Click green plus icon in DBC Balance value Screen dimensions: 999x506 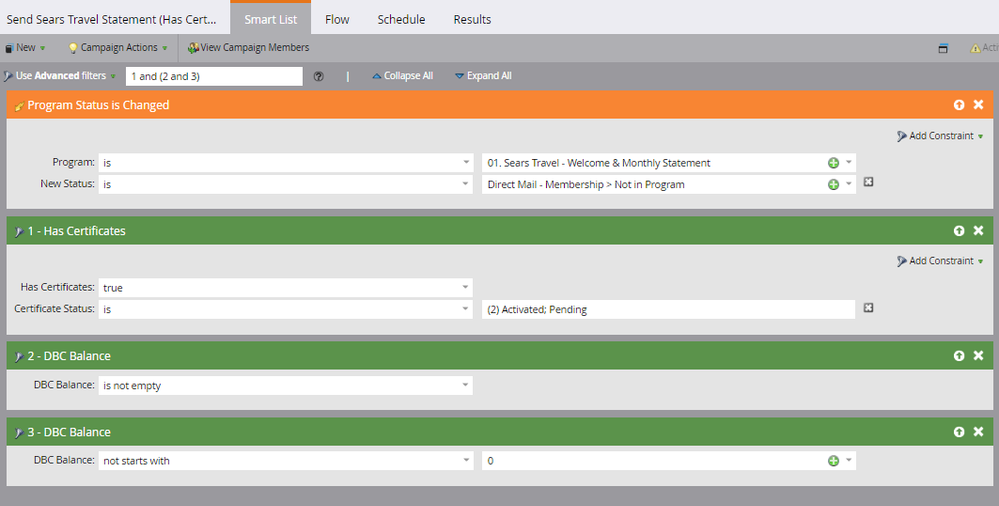click(833, 461)
